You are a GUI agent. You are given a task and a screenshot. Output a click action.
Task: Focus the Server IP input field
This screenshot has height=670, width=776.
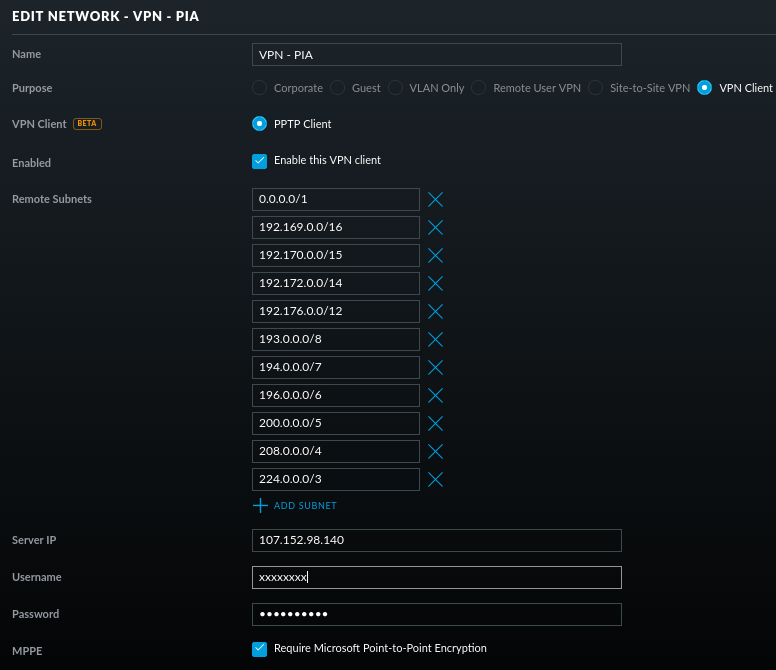pos(436,540)
